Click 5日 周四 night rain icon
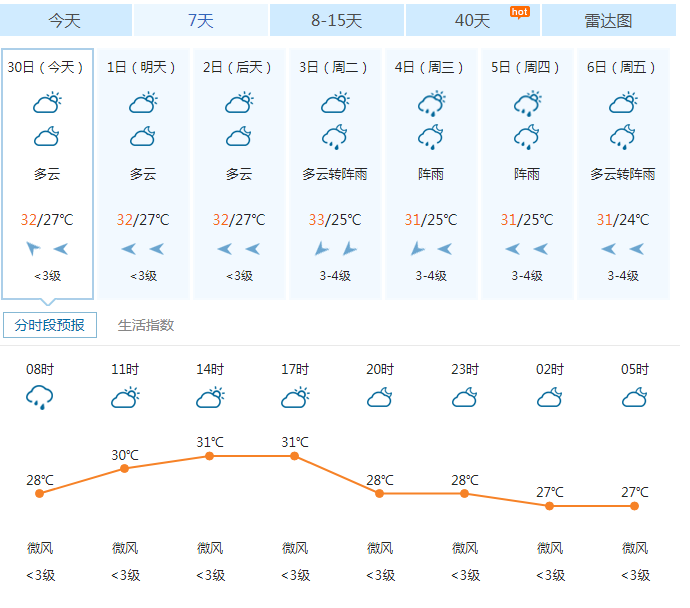The width and height of the screenshot is (690, 608). coord(527,136)
